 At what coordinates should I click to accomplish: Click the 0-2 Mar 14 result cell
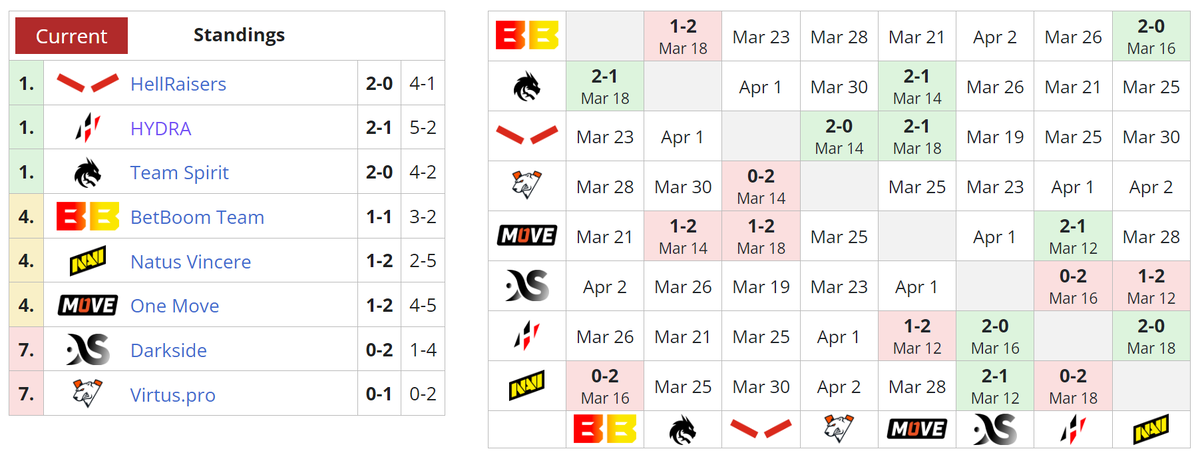[x=761, y=187]
